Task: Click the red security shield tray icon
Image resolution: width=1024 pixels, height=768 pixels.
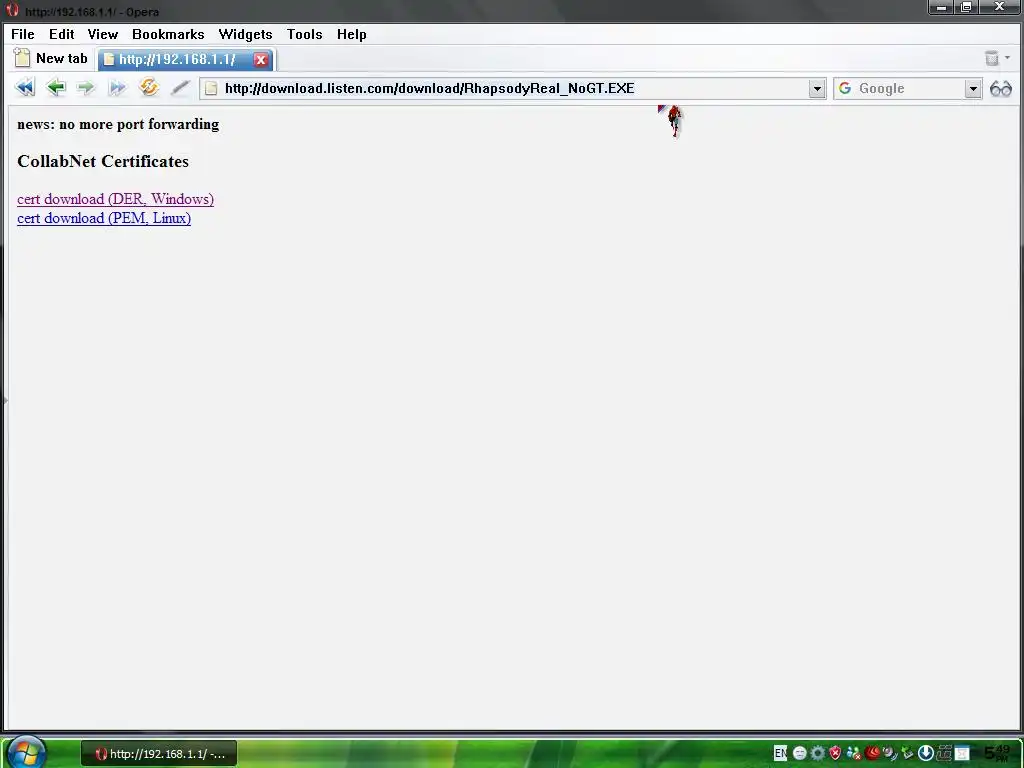Action: [835, 753]
